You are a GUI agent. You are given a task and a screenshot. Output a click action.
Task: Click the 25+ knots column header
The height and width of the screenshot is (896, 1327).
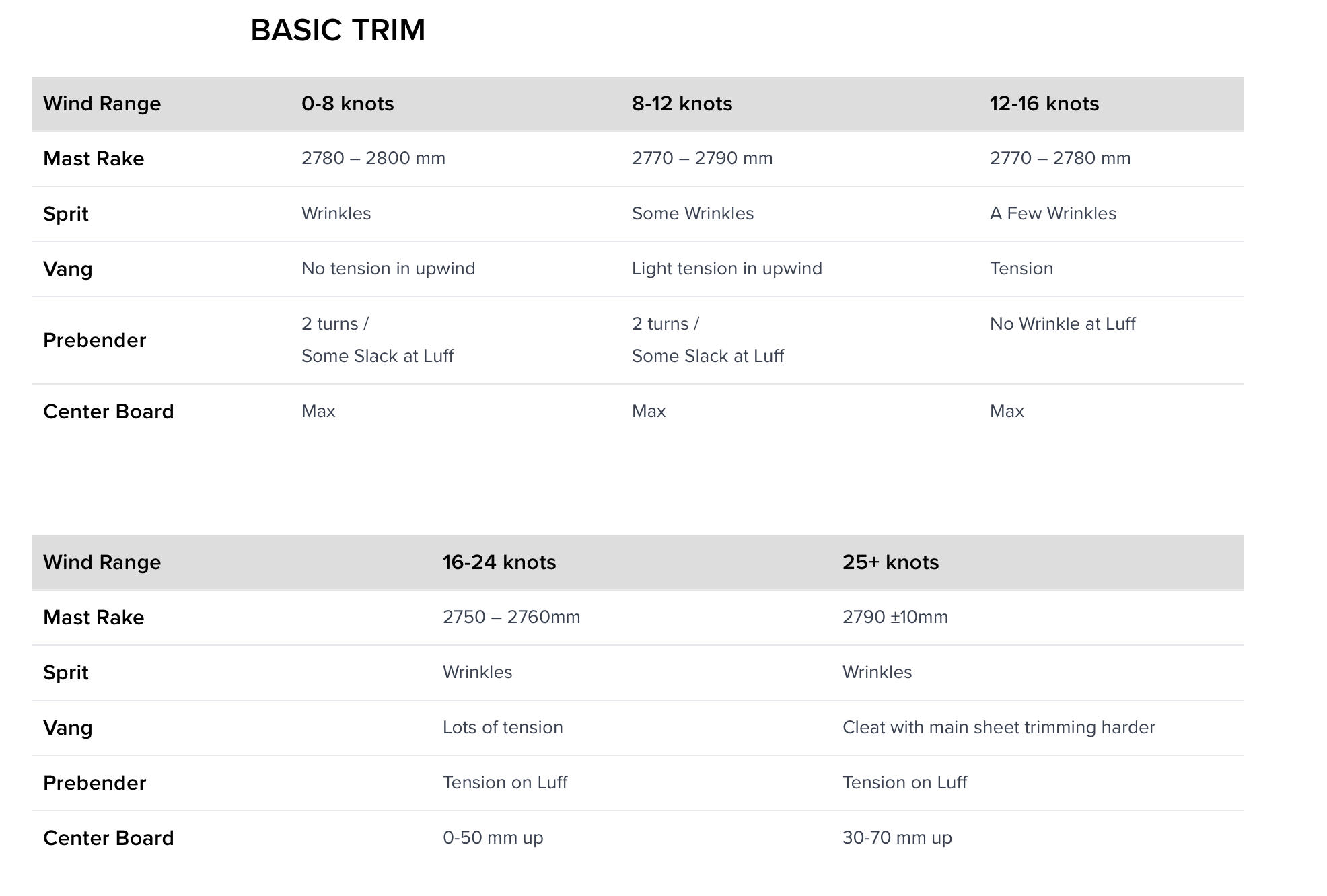pos(890,562)
